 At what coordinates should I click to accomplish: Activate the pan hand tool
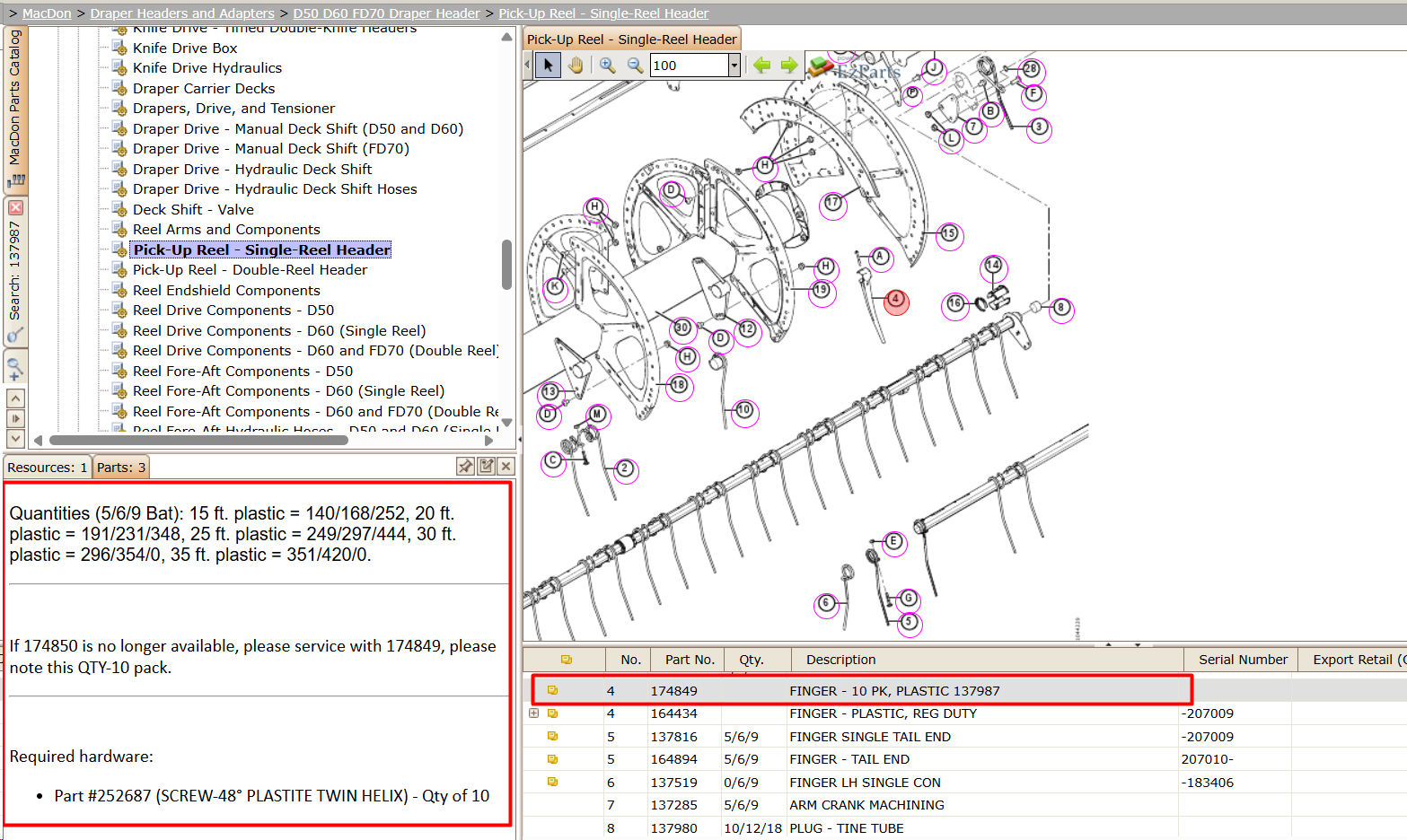576,66
